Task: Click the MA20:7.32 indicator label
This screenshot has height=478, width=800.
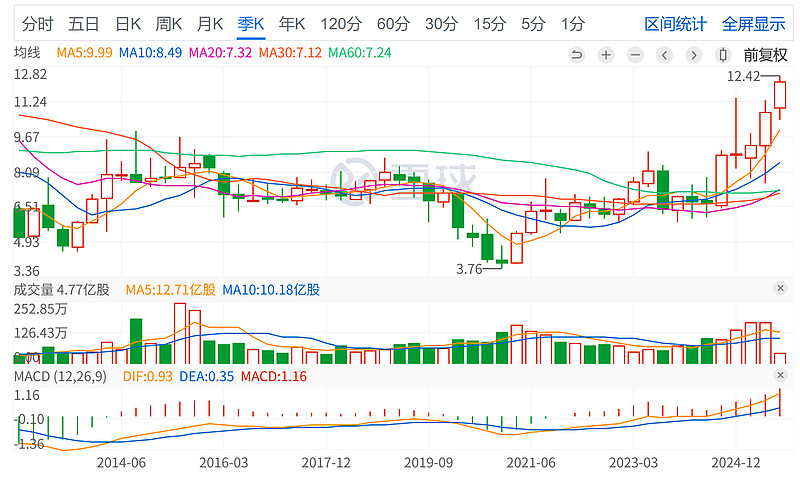Action: coord(220,53)
